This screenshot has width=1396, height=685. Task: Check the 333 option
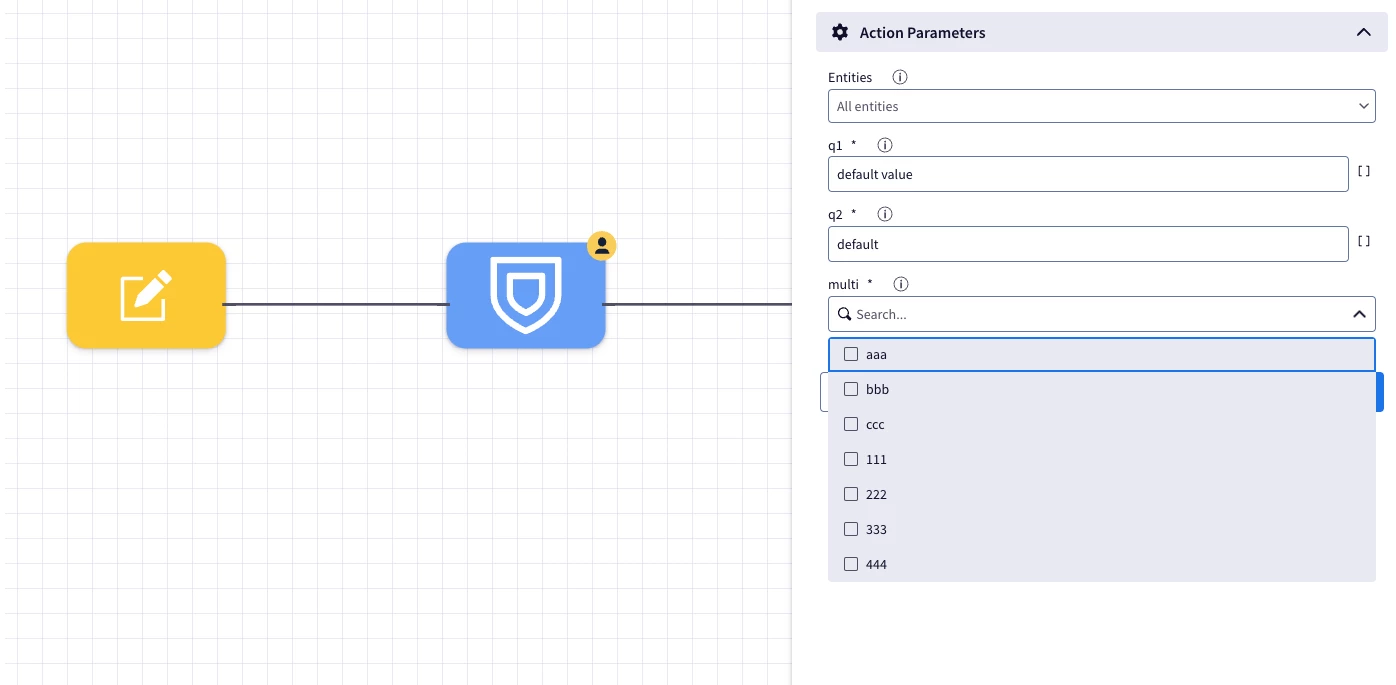click(x=851, y=529)
